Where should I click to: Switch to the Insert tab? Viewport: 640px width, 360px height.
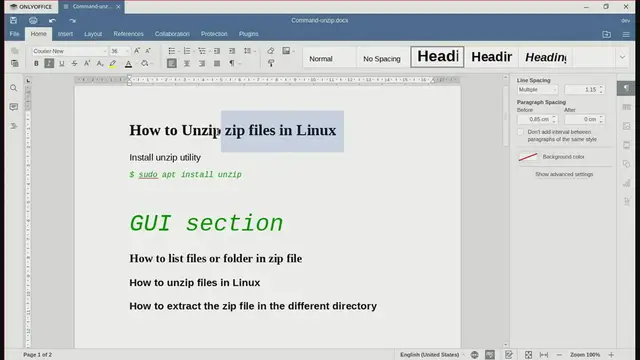click(65, 34)
